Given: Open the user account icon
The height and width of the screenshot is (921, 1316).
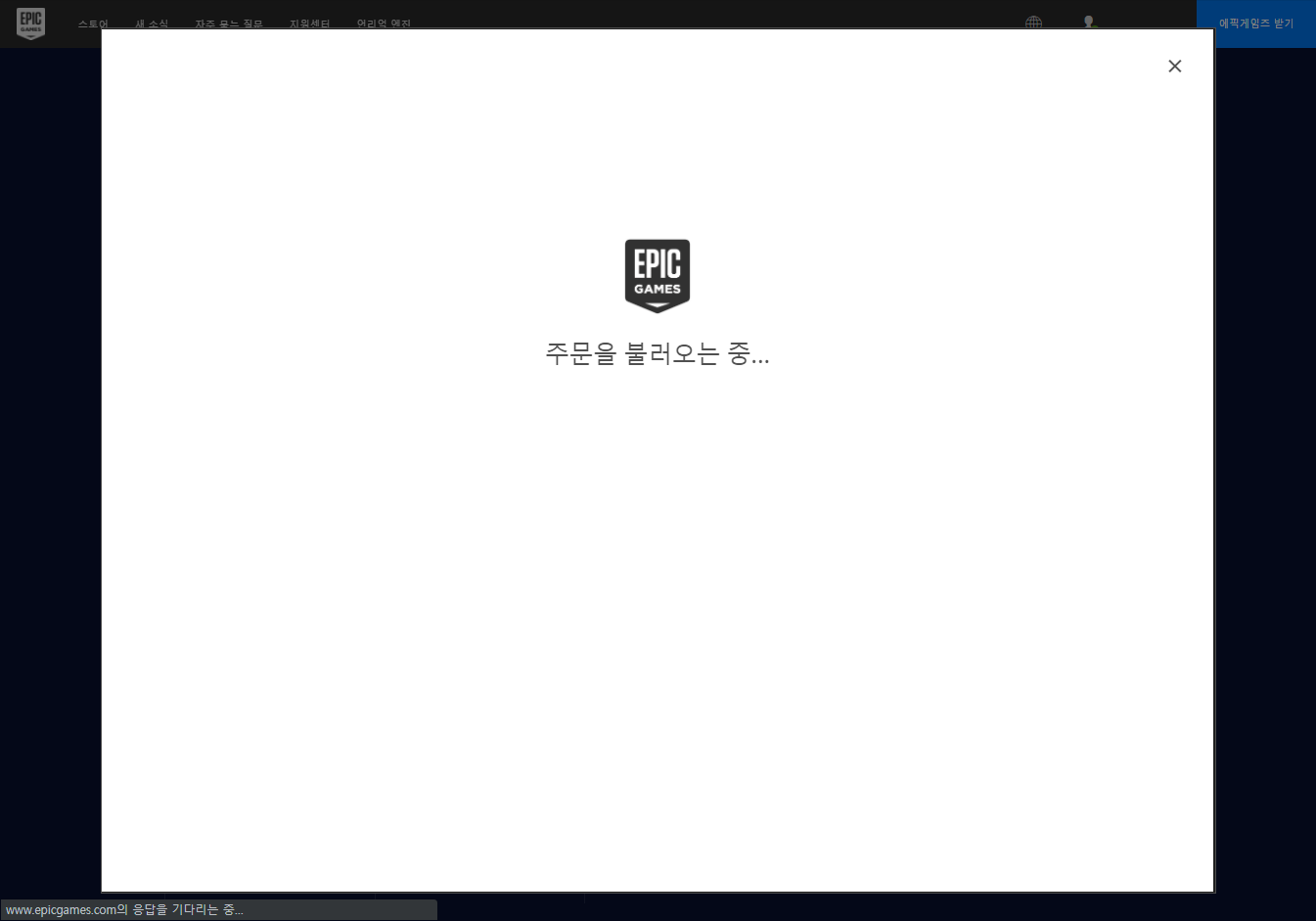Looking at the screenshot, I should click(1090, 23).
